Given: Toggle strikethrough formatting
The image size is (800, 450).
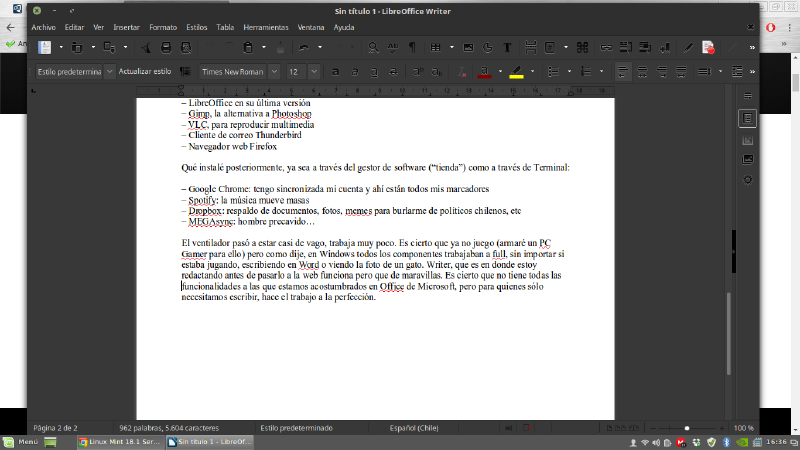Looking at the screenshot, I should tap(393, 72).
